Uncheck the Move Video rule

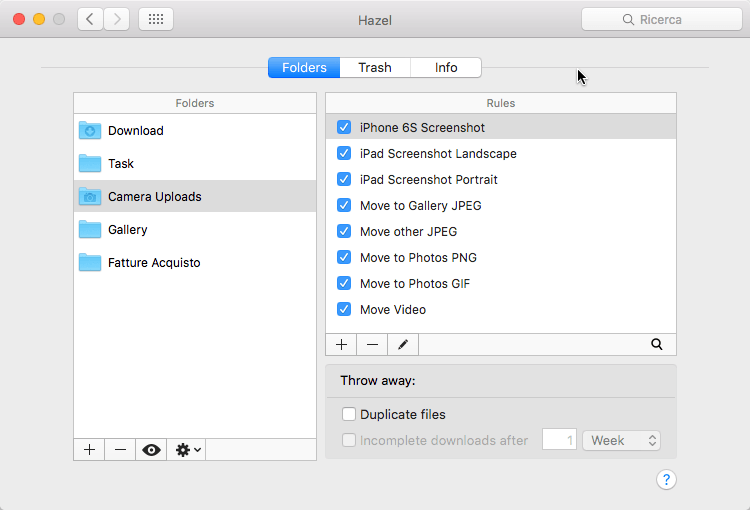point(344,309)
